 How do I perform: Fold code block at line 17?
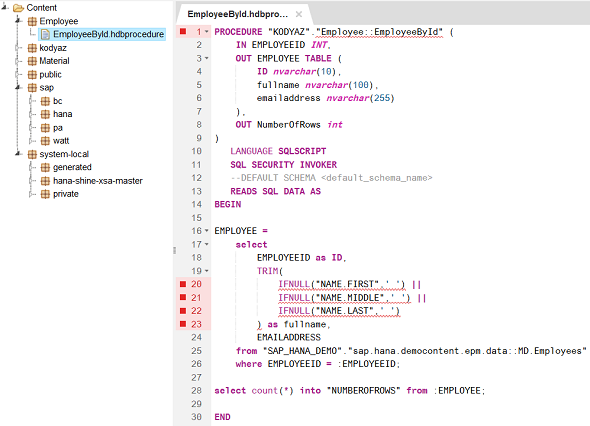(207, 244)
